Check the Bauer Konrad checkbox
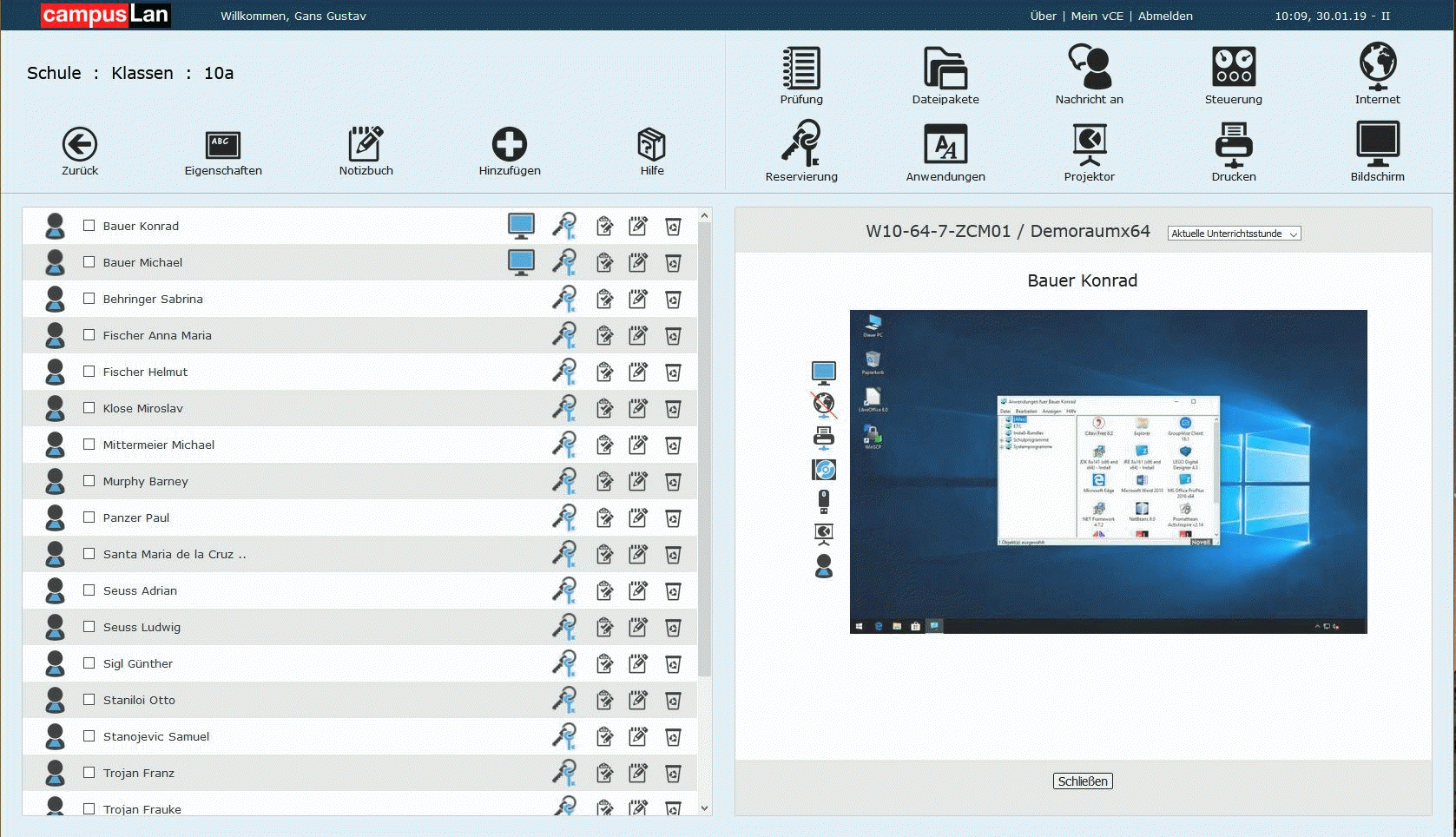The image size is (1456, 837). 89,226
